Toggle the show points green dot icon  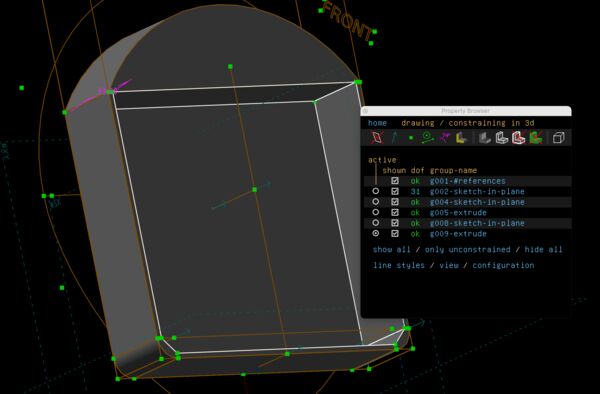pyautogui.click(x=411, y=138)
